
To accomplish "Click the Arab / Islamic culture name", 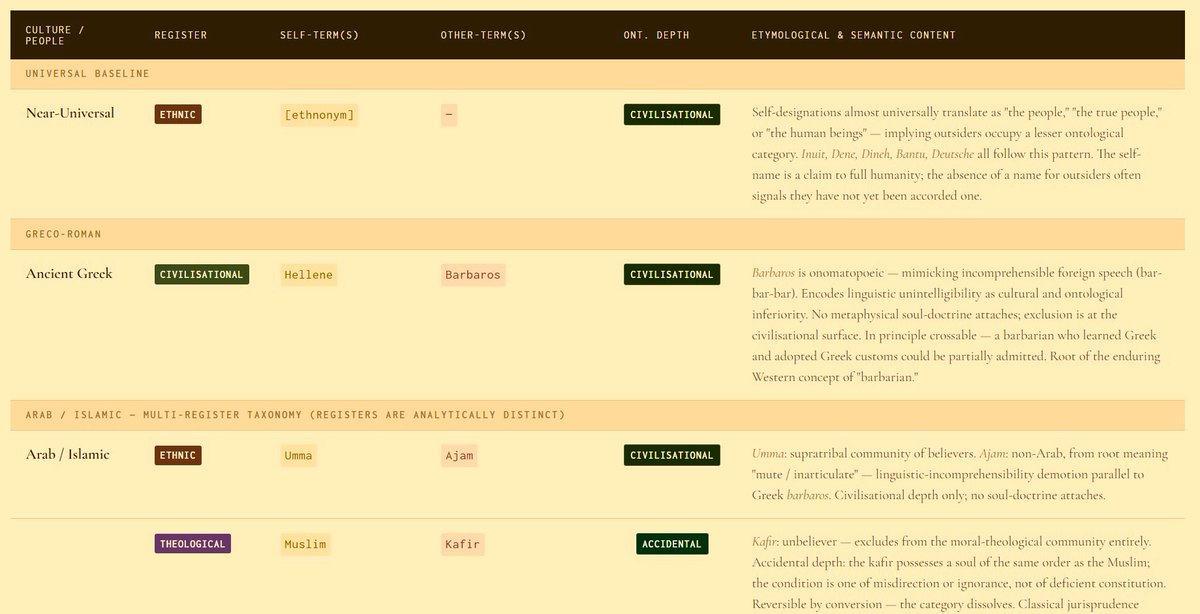I will (67, 454).
